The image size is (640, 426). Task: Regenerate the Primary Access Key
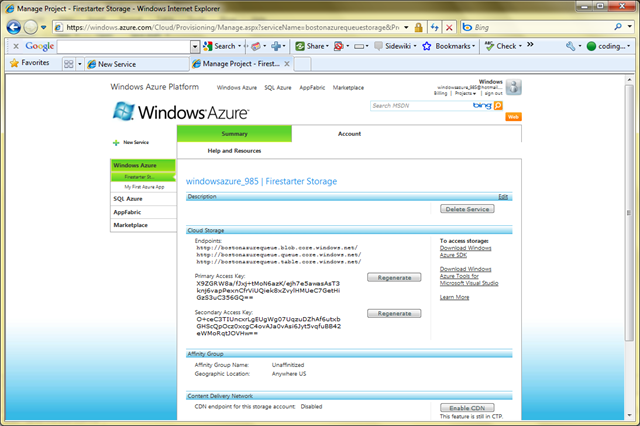pyautogui.click(x=394, y=277)
